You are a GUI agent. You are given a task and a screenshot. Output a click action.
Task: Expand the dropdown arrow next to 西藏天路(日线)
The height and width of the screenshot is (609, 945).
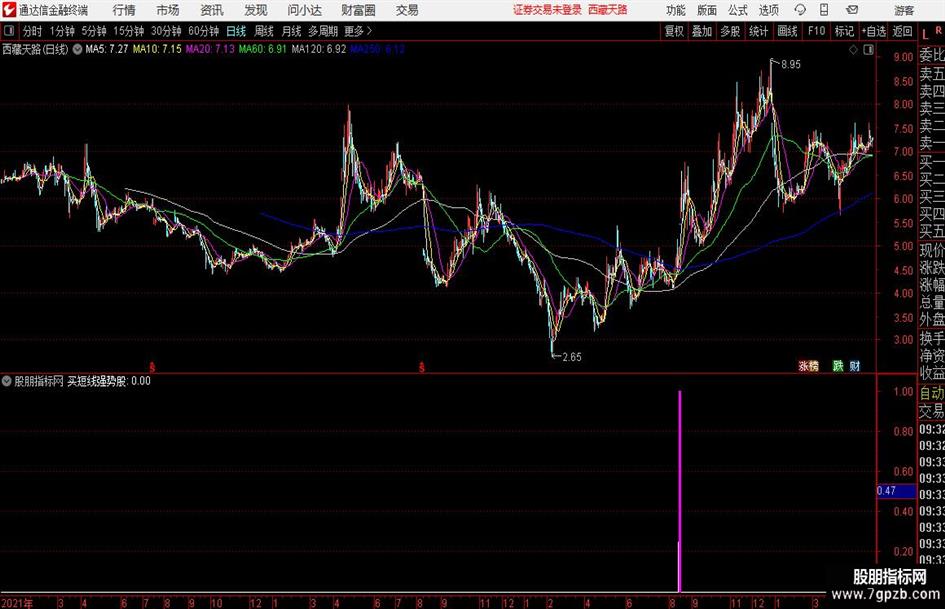click(x=77, y=49)
